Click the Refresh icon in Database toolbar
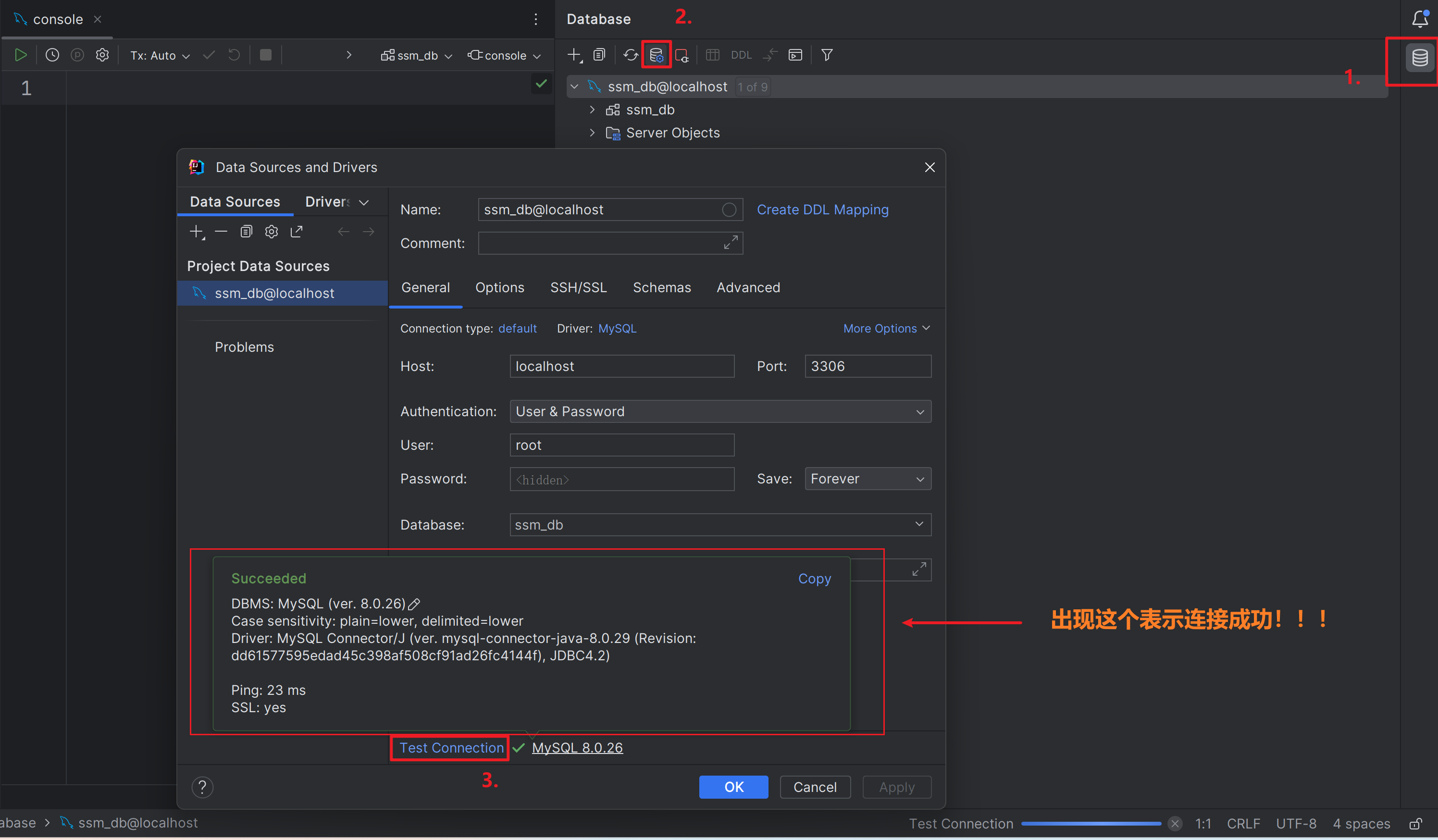1438x840 pixels. point(630,55)
